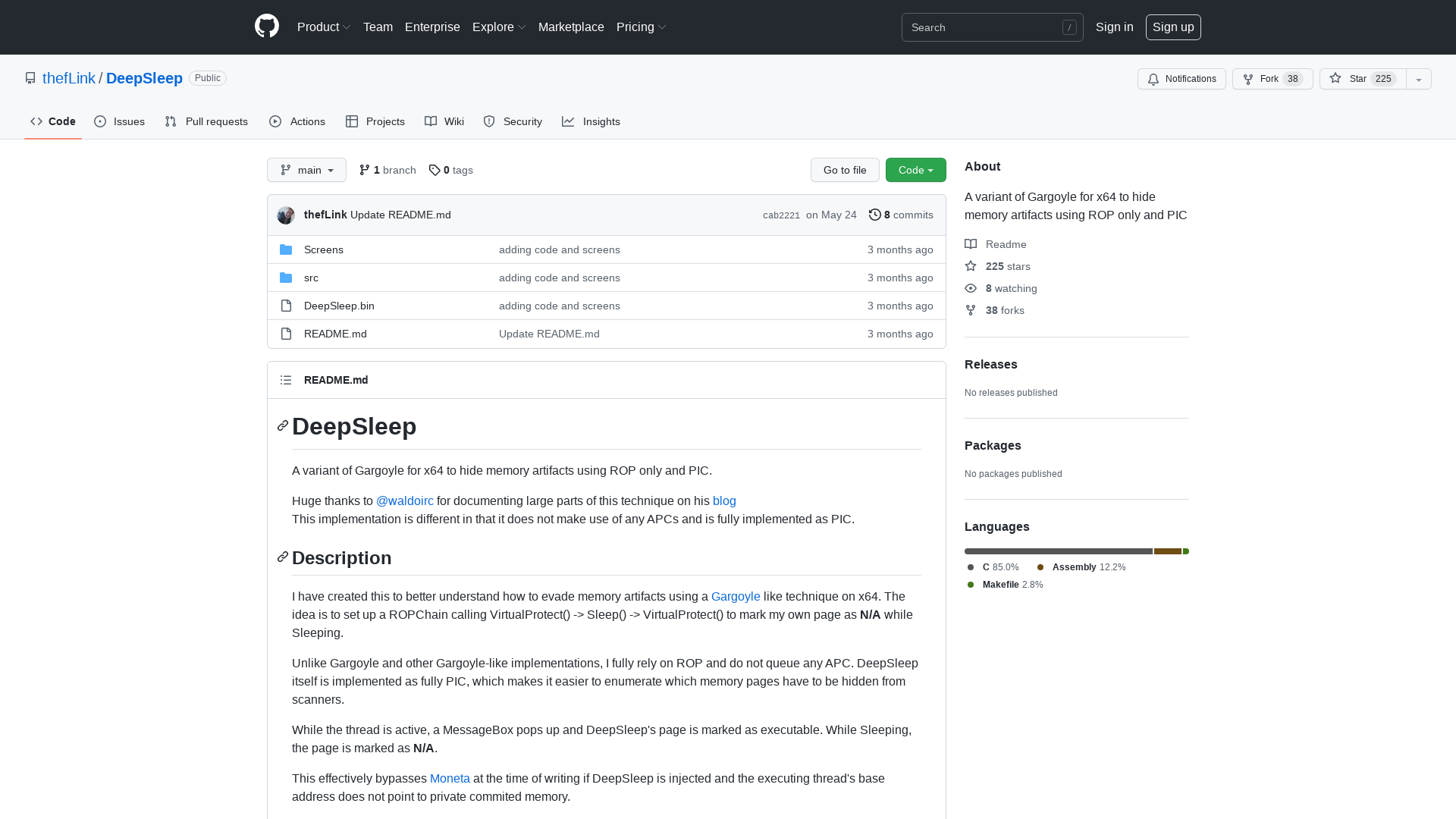
Task: Expand the Explore menu in header
Action: coord(499,27)
